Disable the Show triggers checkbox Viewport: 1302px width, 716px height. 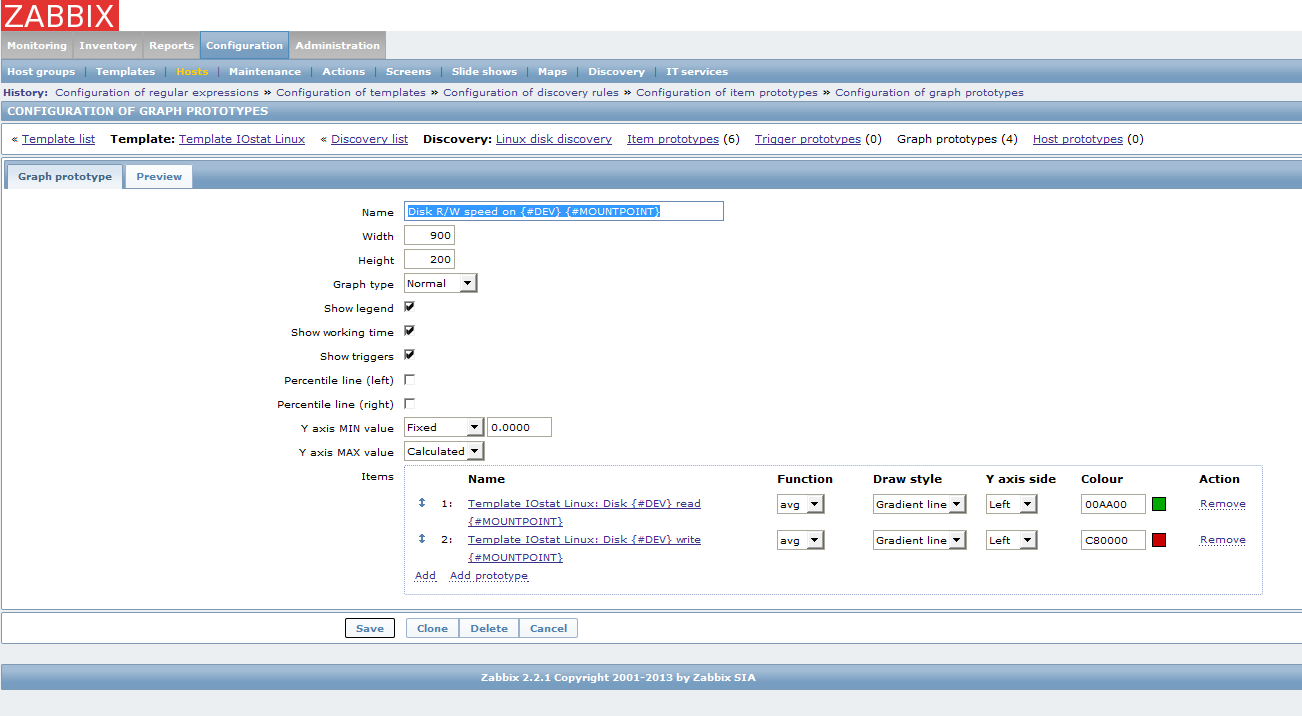409,355
